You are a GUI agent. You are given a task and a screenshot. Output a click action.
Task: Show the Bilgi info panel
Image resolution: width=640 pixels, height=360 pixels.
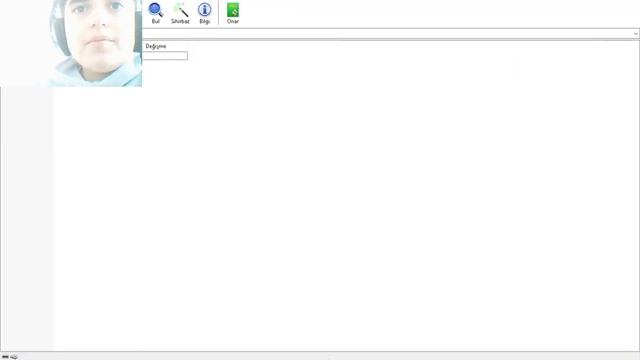click(x=204, y=13)
